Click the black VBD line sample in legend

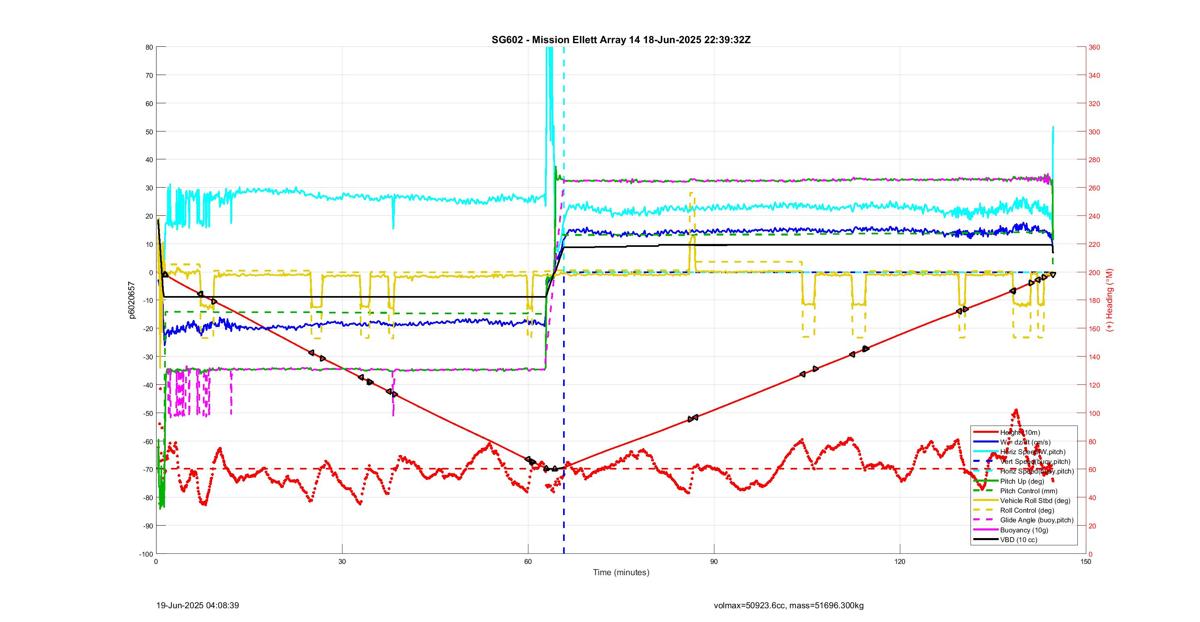[x=985, y=540]
